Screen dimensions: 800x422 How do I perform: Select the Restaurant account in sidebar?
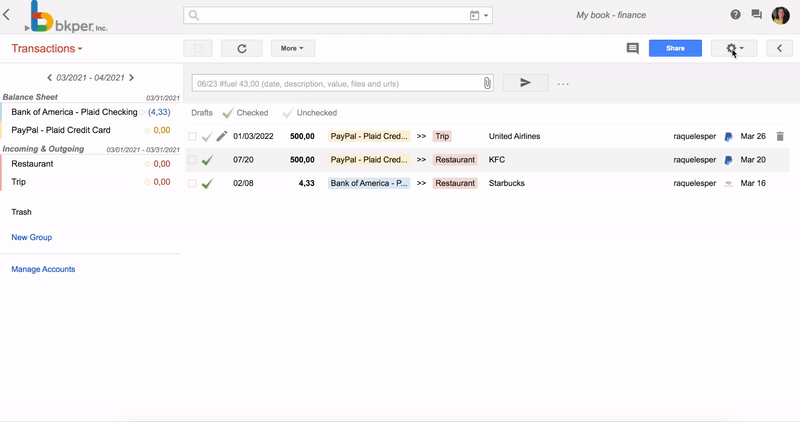tap(32, 164)
